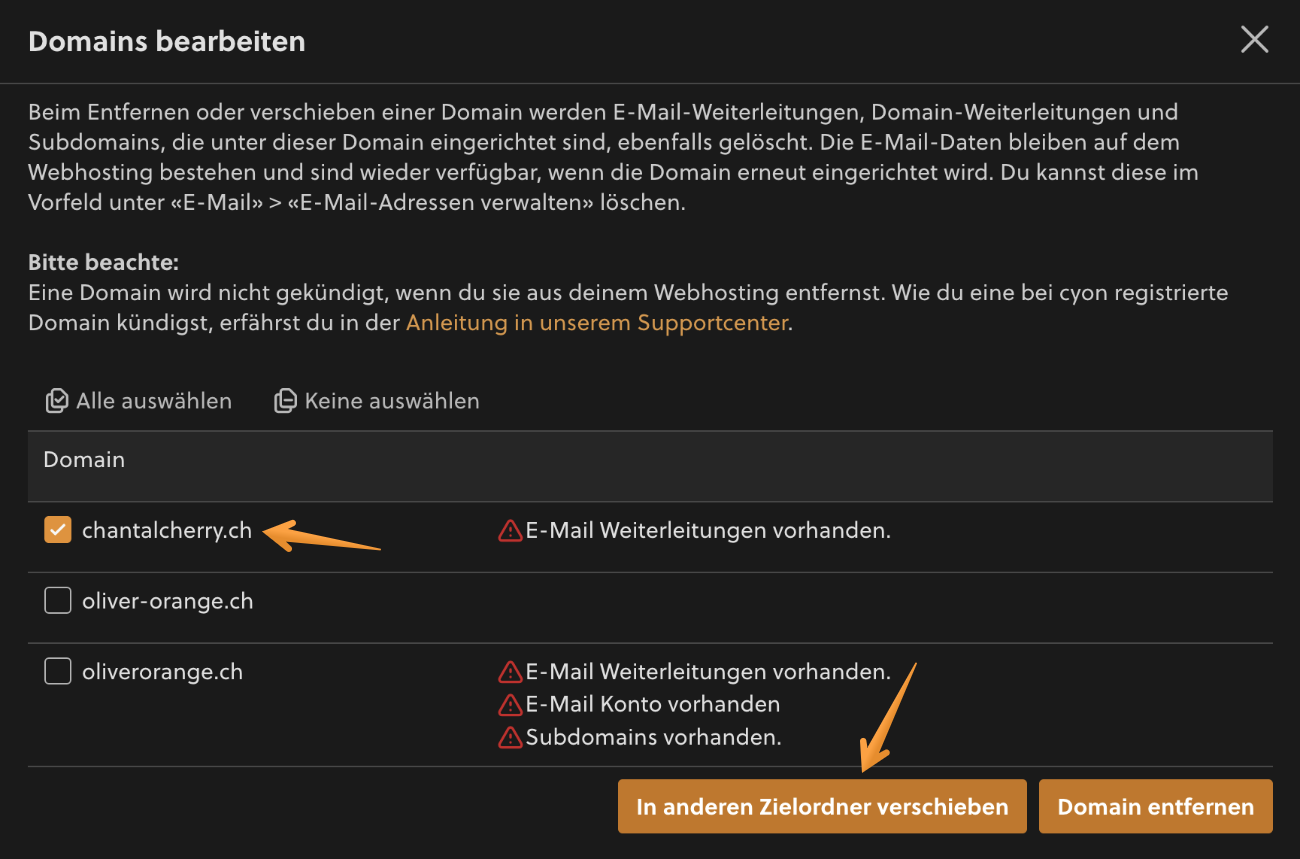Click E-Mail Weiterleitungen text in oliverorange.ch row
The image size is (1300, 859).
708,671
